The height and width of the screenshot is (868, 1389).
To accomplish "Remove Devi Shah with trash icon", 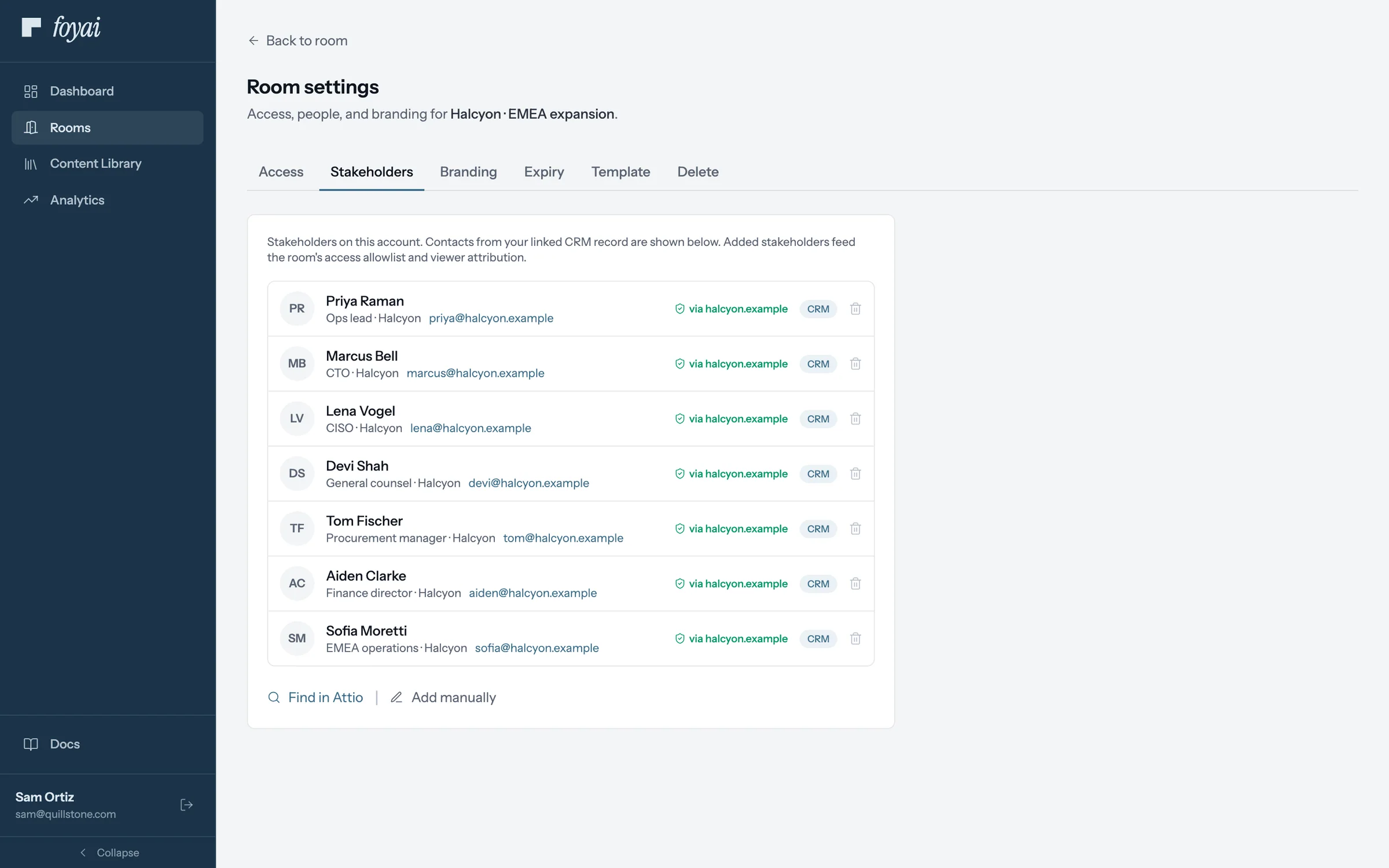I will coord(855,474).
